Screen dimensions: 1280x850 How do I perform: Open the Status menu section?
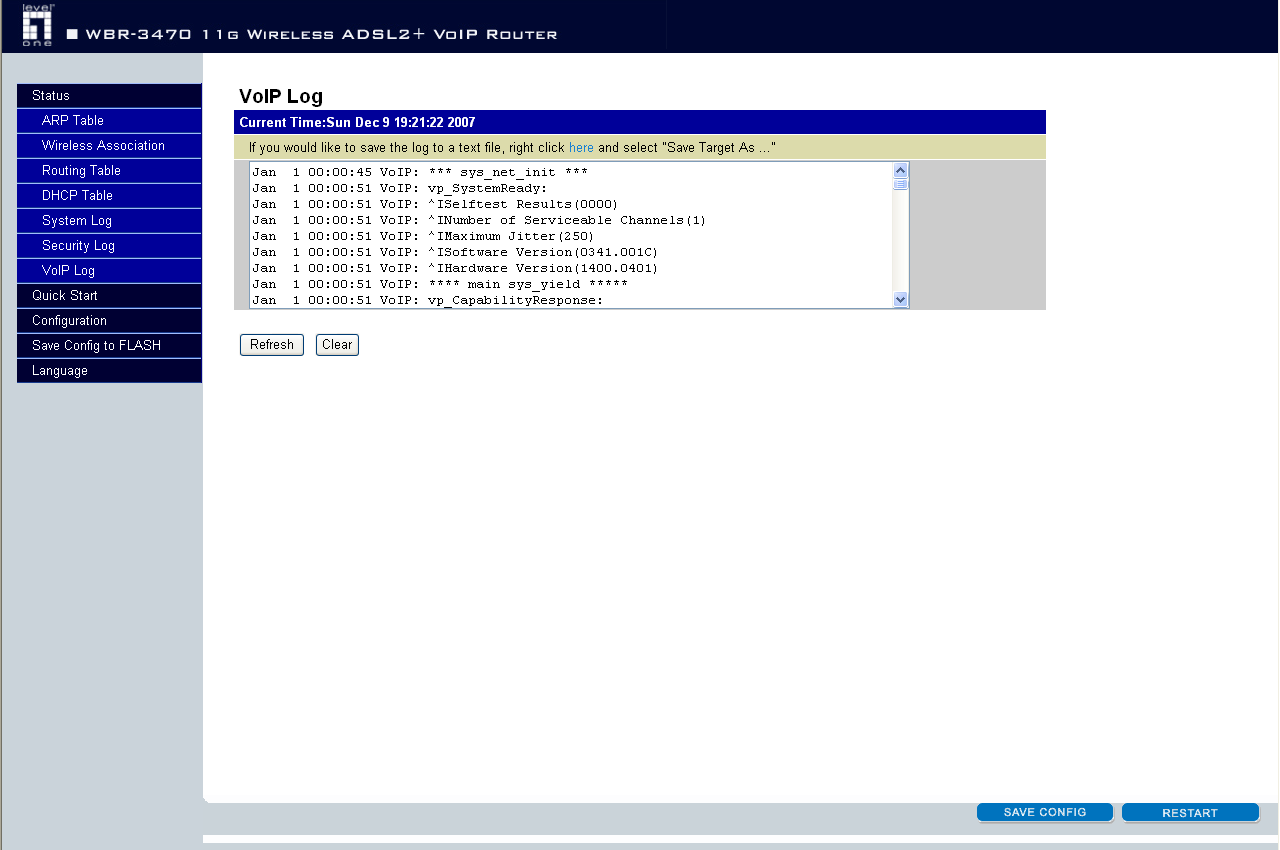[109, 96]
